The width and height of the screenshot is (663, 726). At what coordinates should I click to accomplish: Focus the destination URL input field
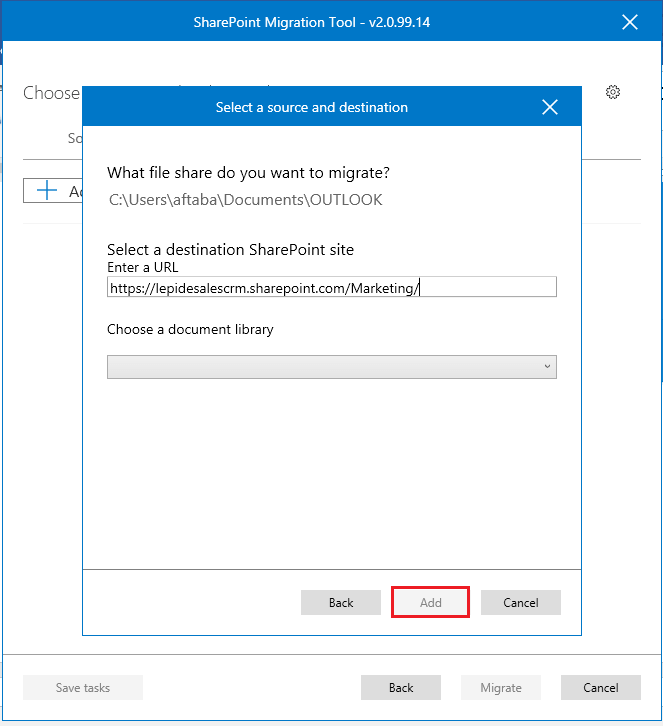coord(332,287)
